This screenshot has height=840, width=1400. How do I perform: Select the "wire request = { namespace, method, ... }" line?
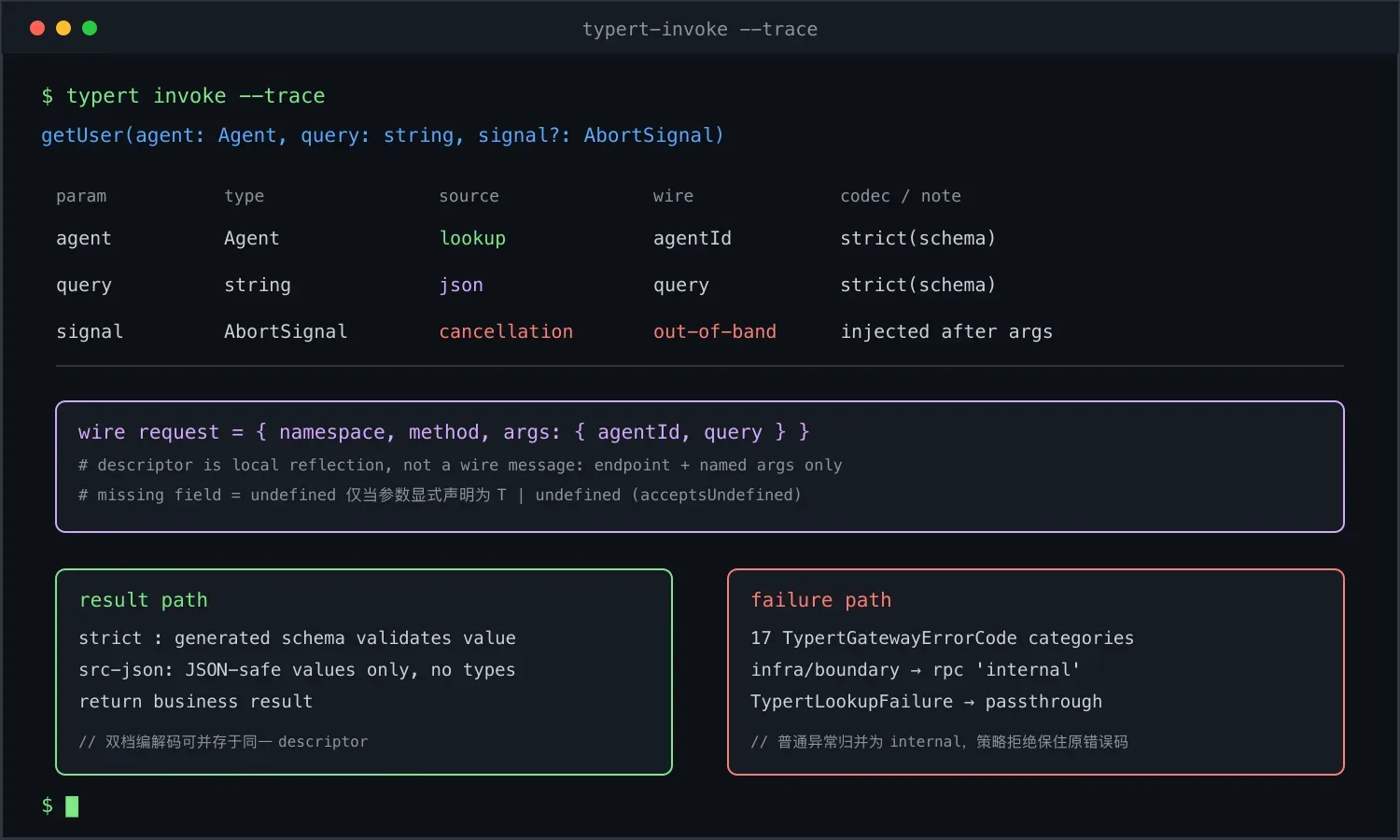pyautogui.click(x=443, y=432)
